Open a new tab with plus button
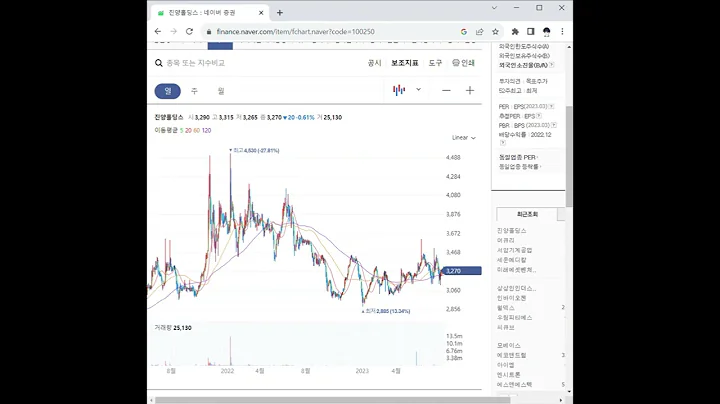The image size is (720, 404). point(280,13)
